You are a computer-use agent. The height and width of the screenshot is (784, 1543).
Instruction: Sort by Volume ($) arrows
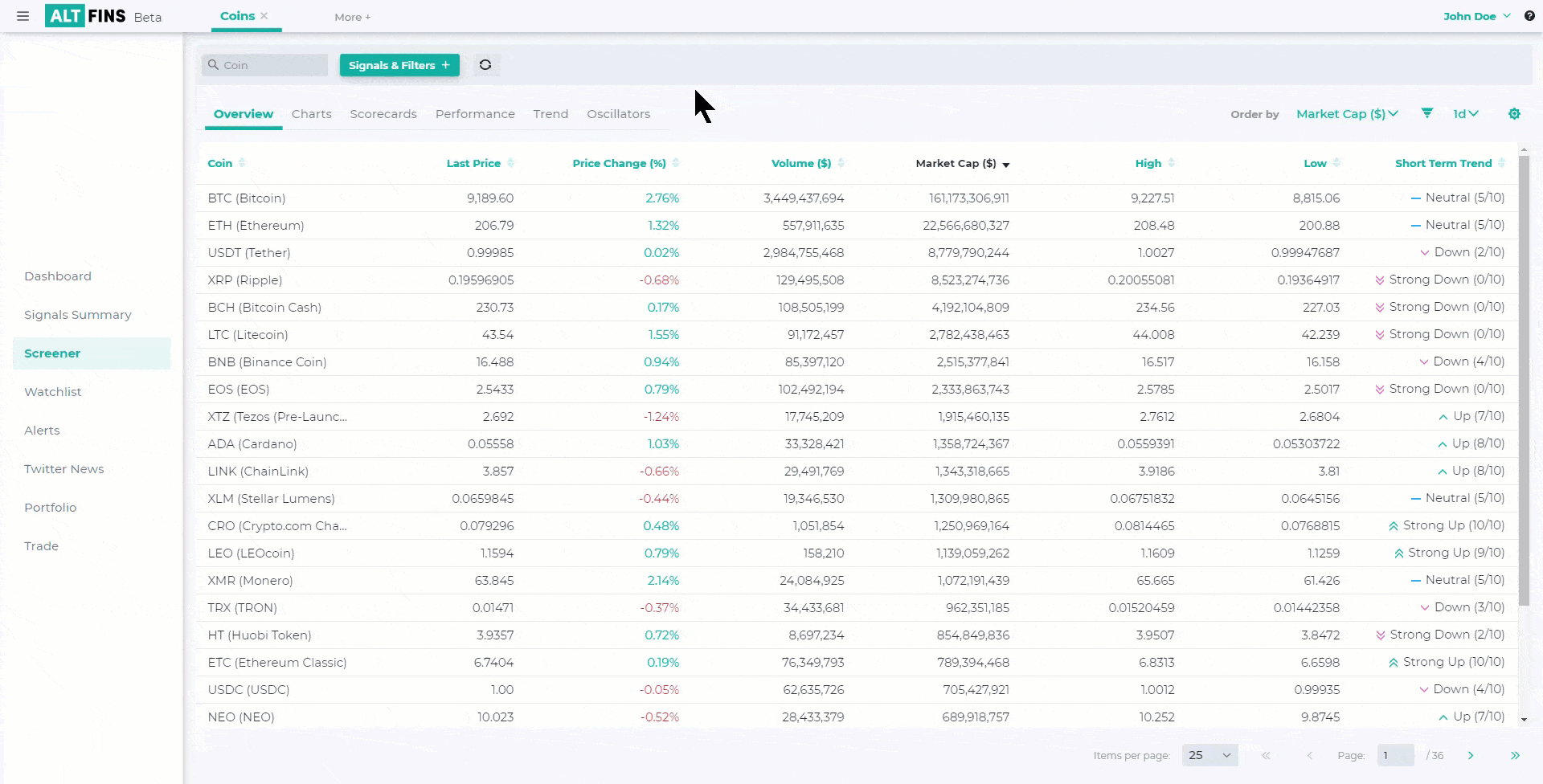[841, 163]
